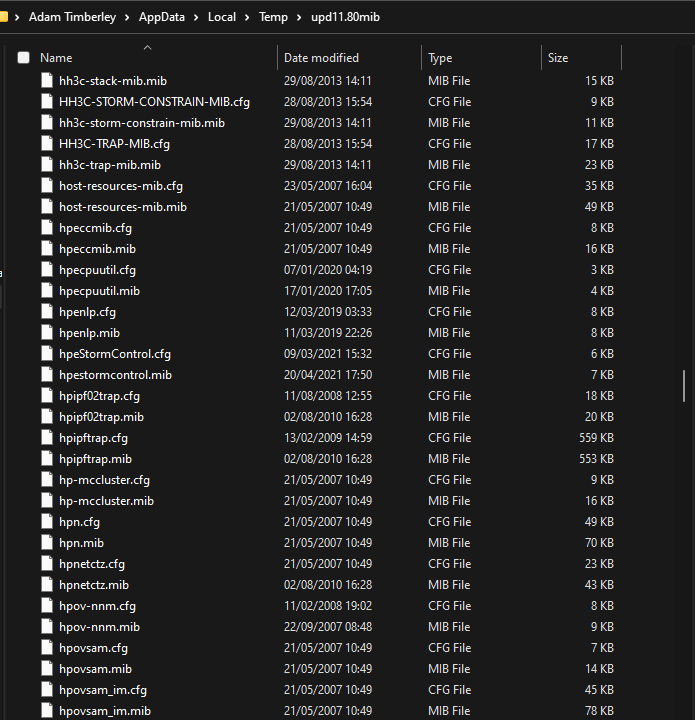695x720 pixels.
Task: Click file icon of hpeStormControl.cfg
Action: coord(47,354)
